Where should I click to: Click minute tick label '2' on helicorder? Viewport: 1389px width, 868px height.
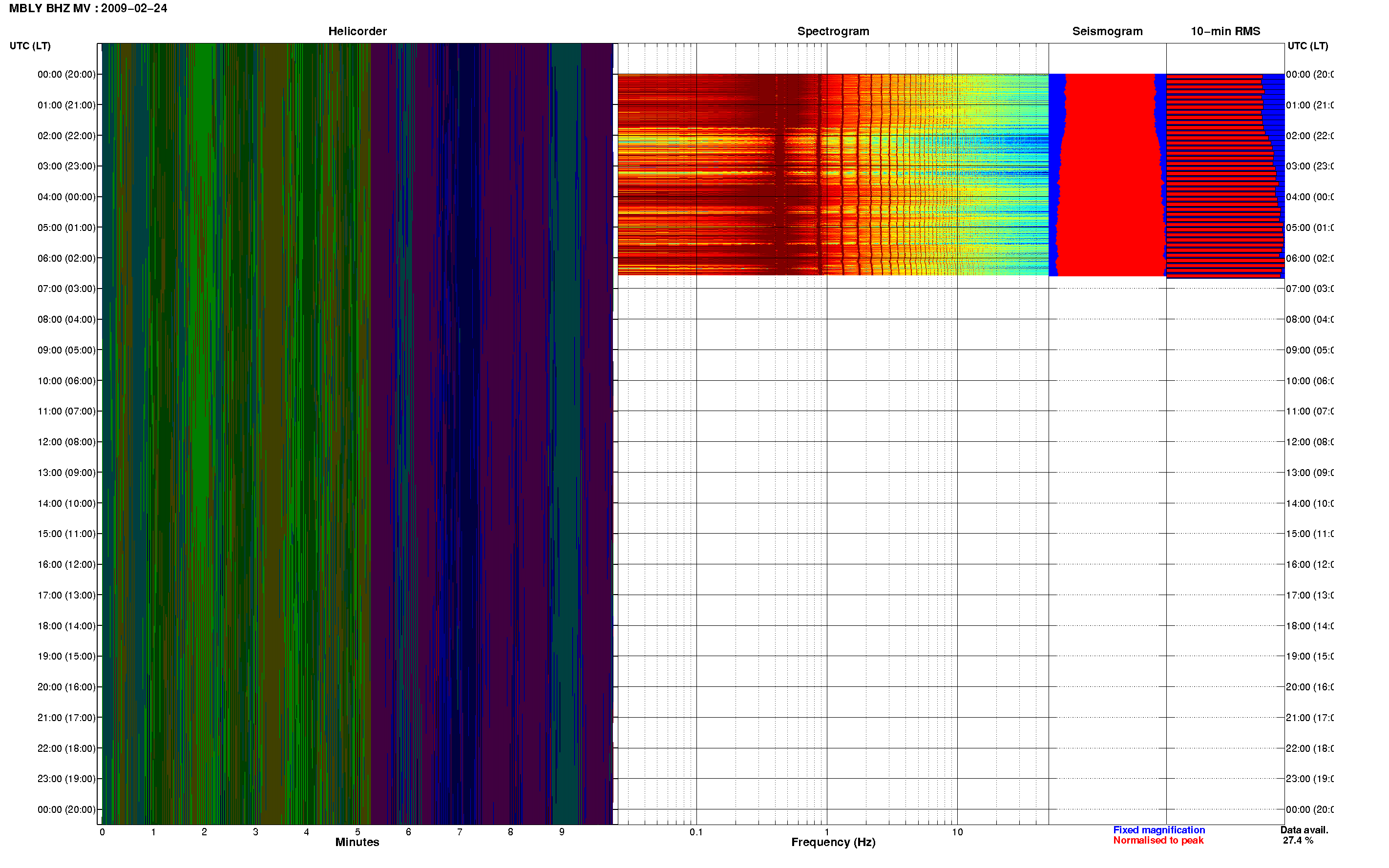point(204,832)
